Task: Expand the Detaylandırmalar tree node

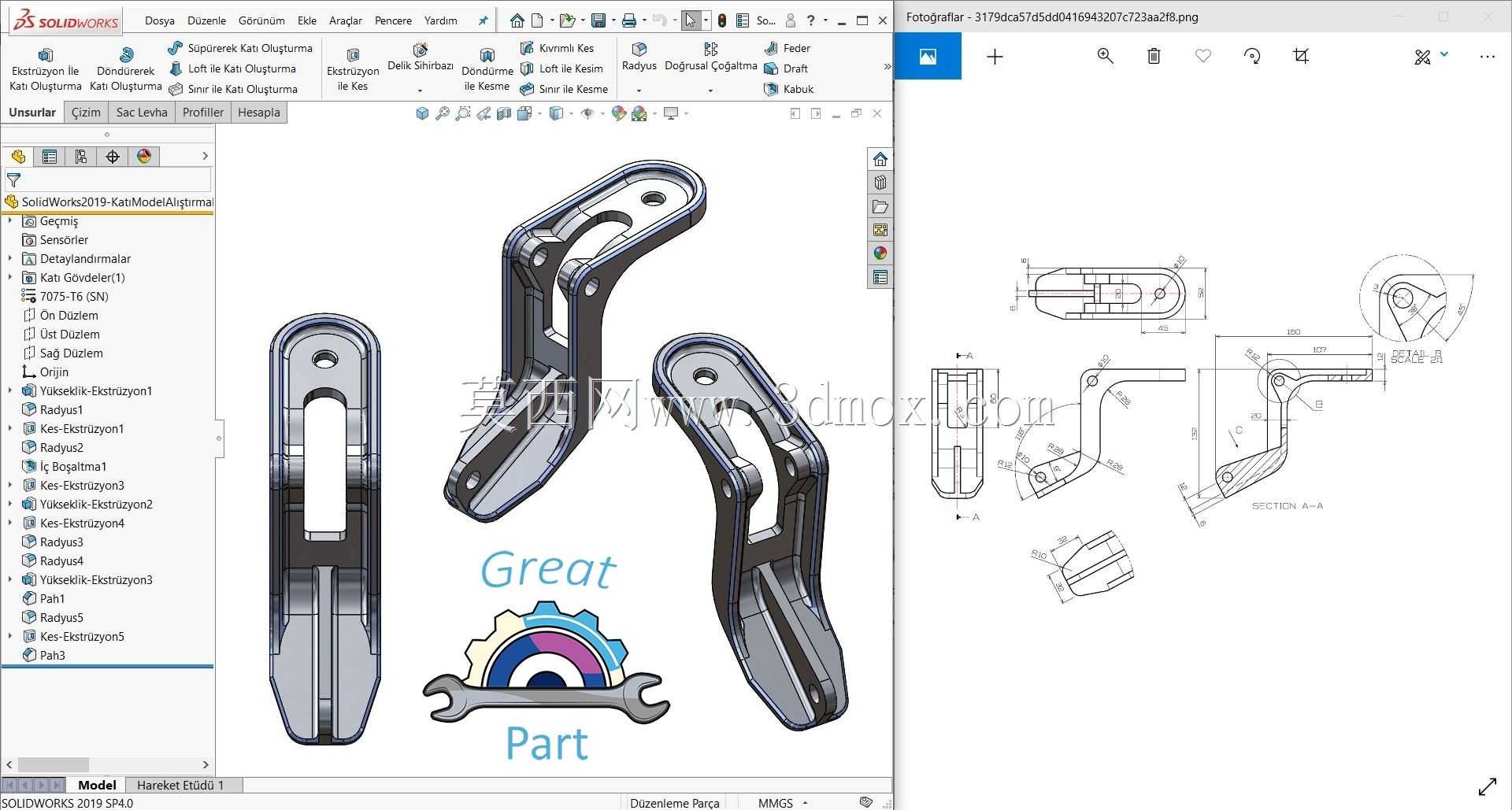Action: click(9, 259)
